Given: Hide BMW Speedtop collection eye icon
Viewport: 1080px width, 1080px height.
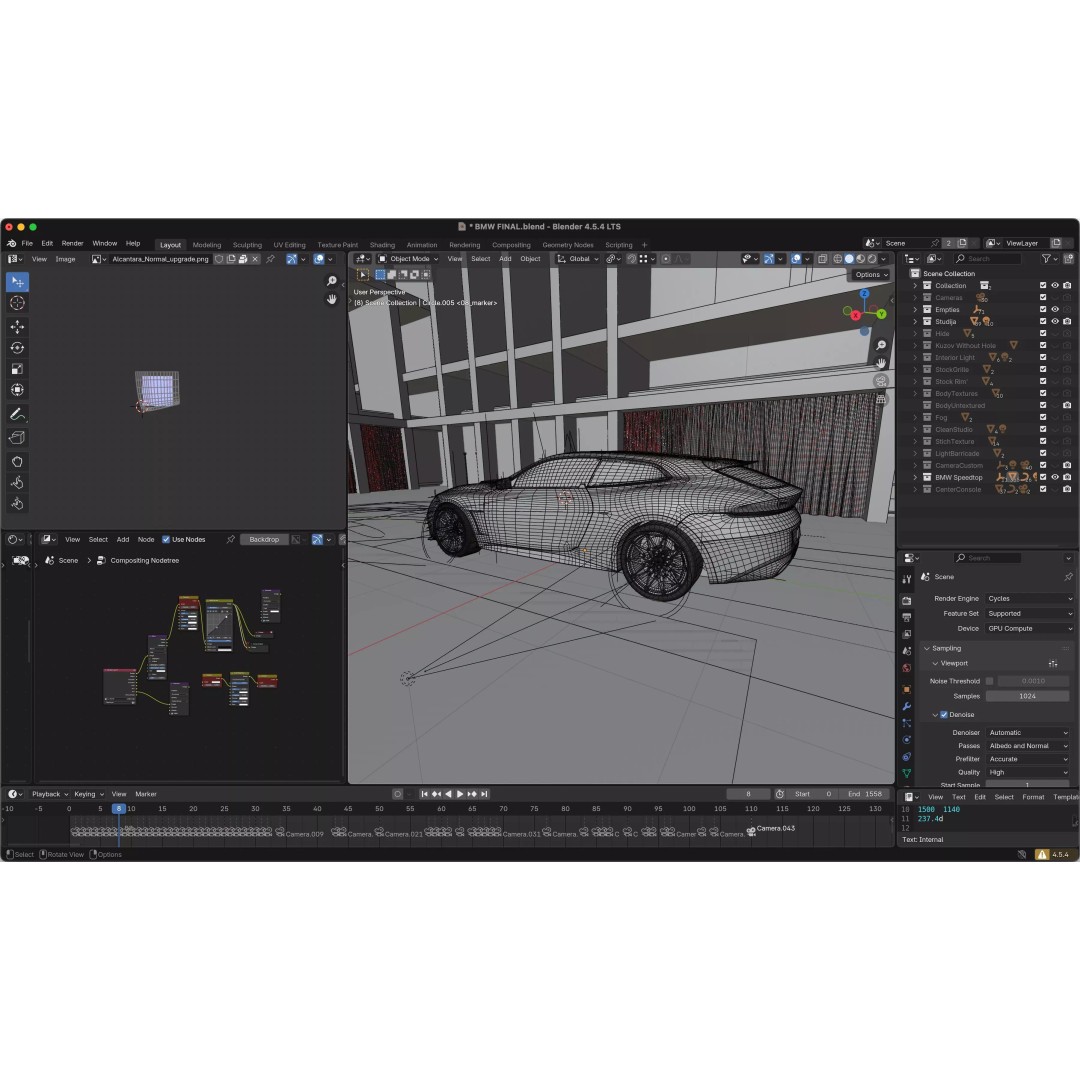Looking at the screenshot, I should tap(1055, 477).
